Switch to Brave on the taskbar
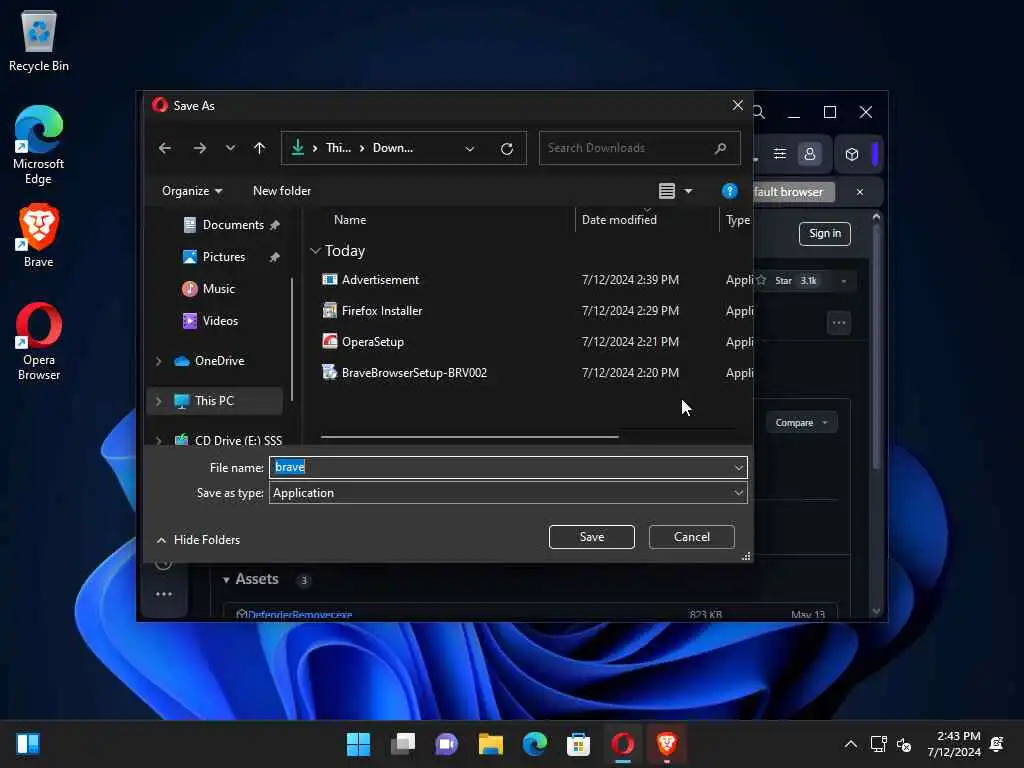Screen dimensions: 1024x768 667,744
